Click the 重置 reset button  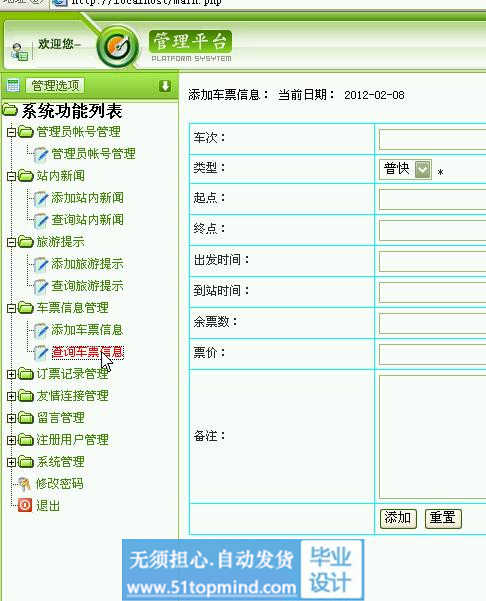click(443, 518)
